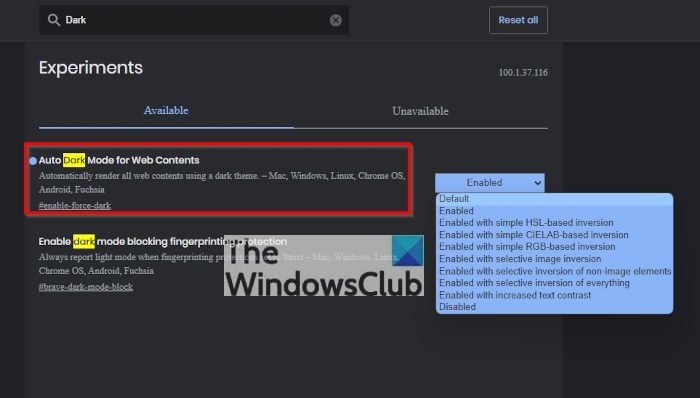This screenshot has width=700, height=398.
Task: Click the dark mode blocking fingerprinting title
Action: (x=162, y=241)
